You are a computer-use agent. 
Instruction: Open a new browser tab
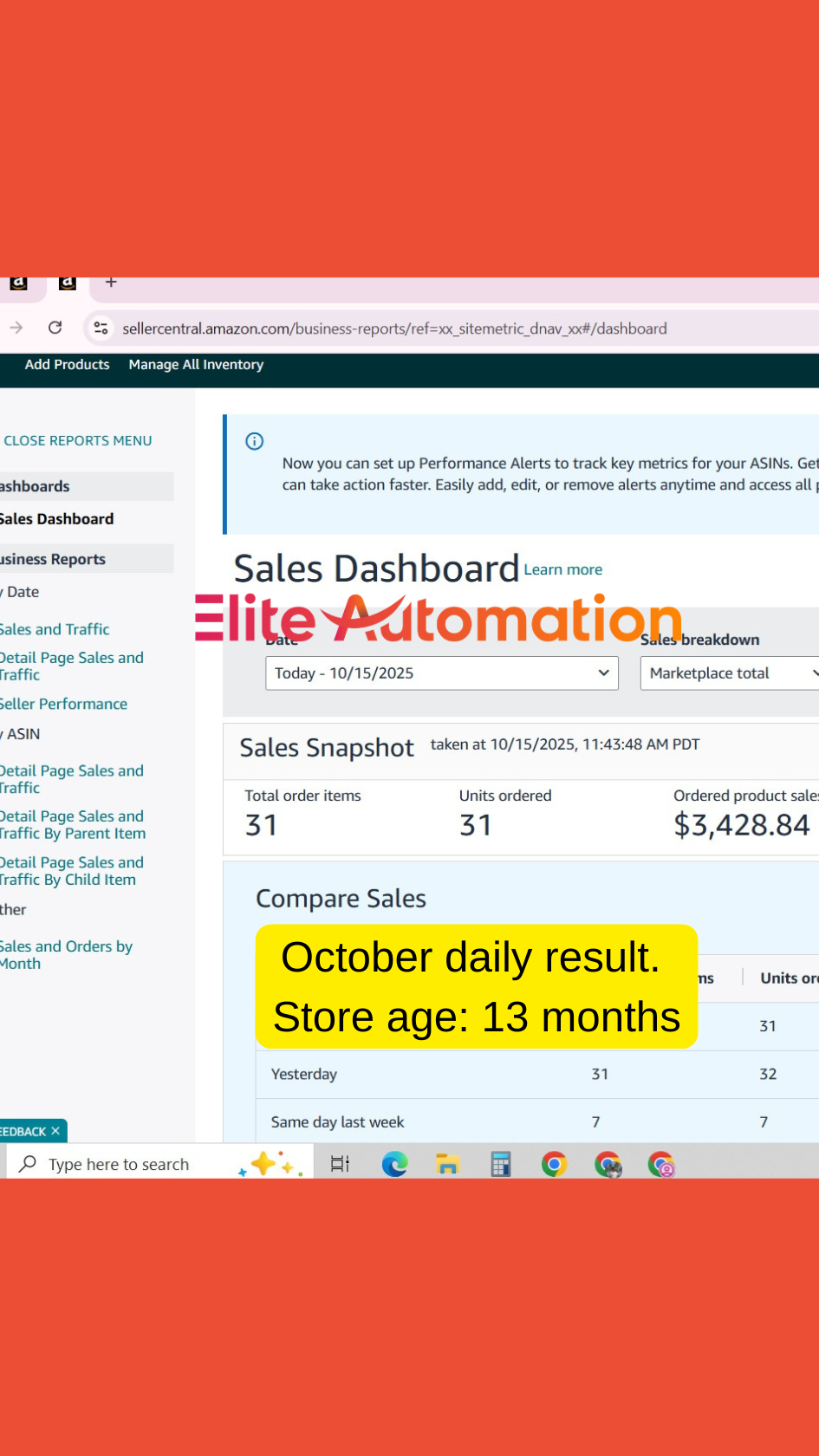pos(111,283)
